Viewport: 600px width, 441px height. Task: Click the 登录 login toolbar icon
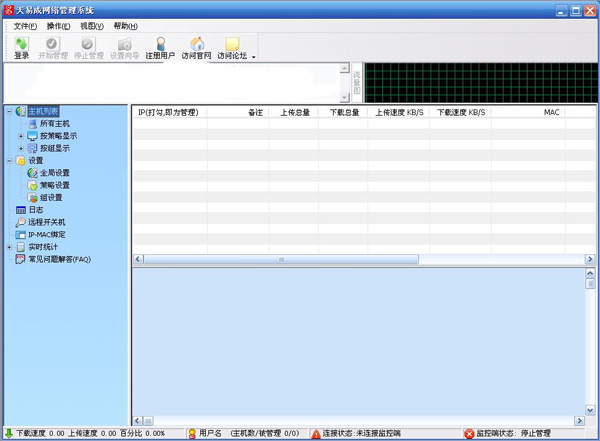[21, 47]
